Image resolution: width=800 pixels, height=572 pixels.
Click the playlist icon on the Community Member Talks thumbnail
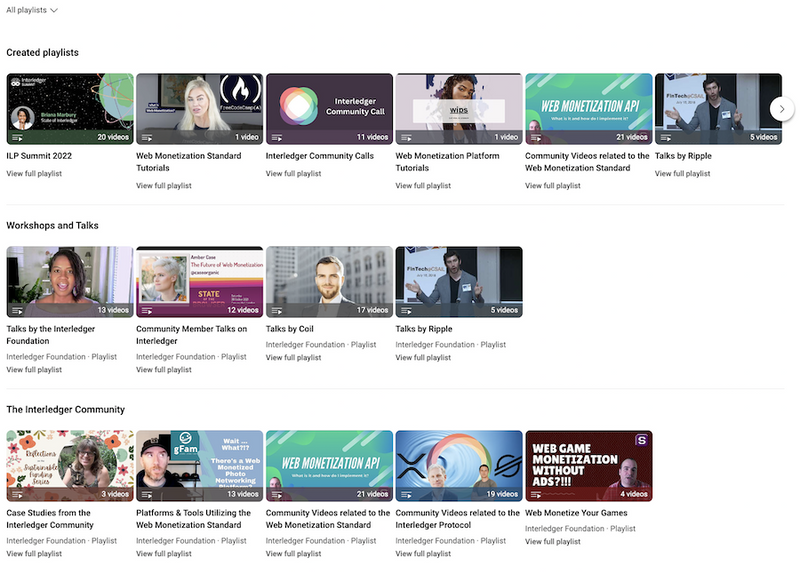[146, 310]
